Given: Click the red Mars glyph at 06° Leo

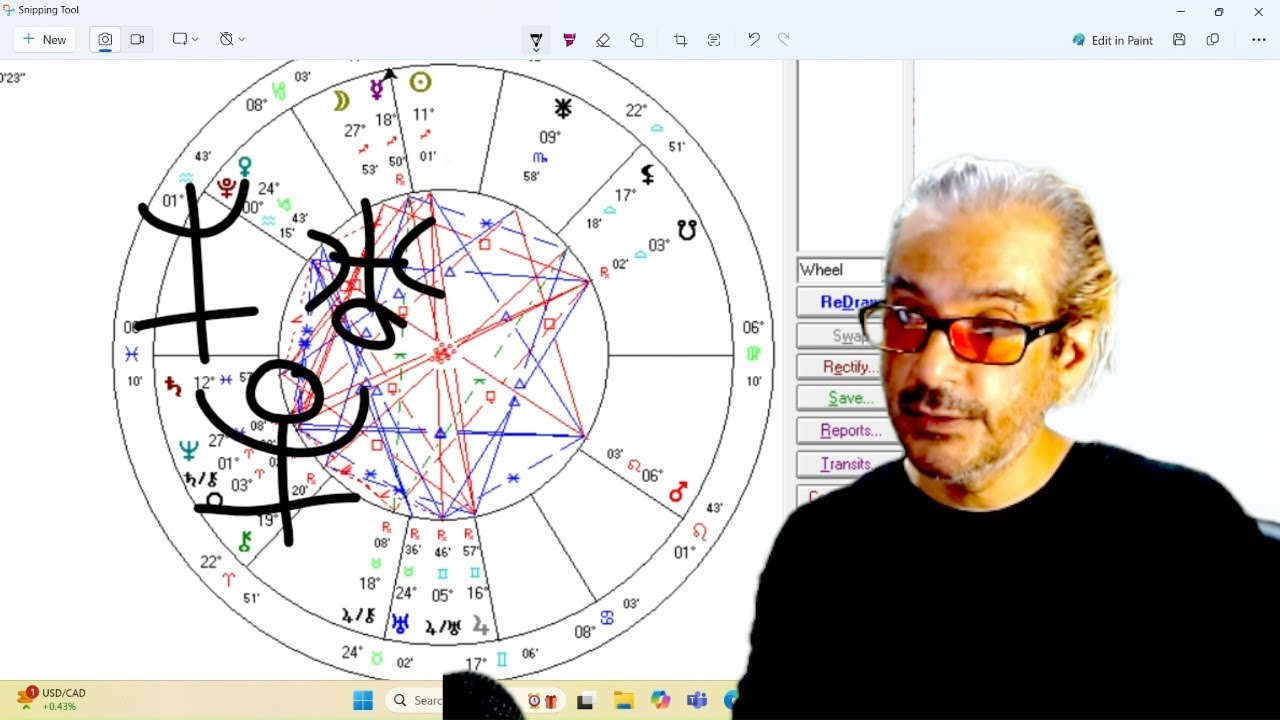Looking at the screenshot, I should coord(678,492).
